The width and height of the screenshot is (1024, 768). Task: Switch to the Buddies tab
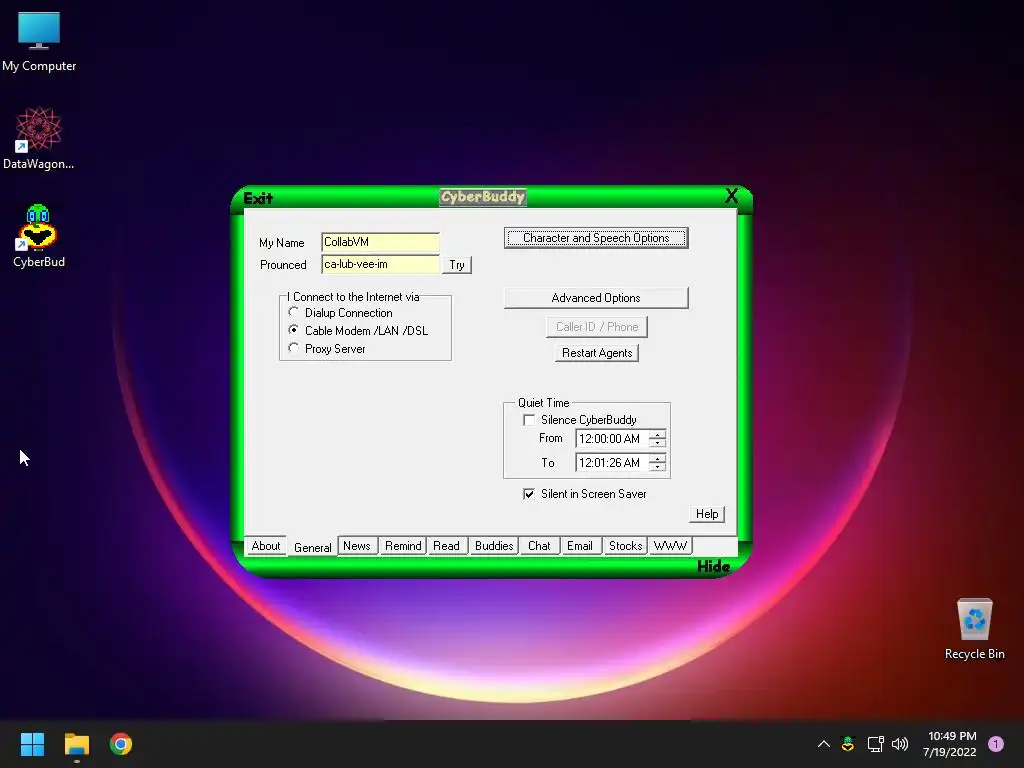point(494,546)
